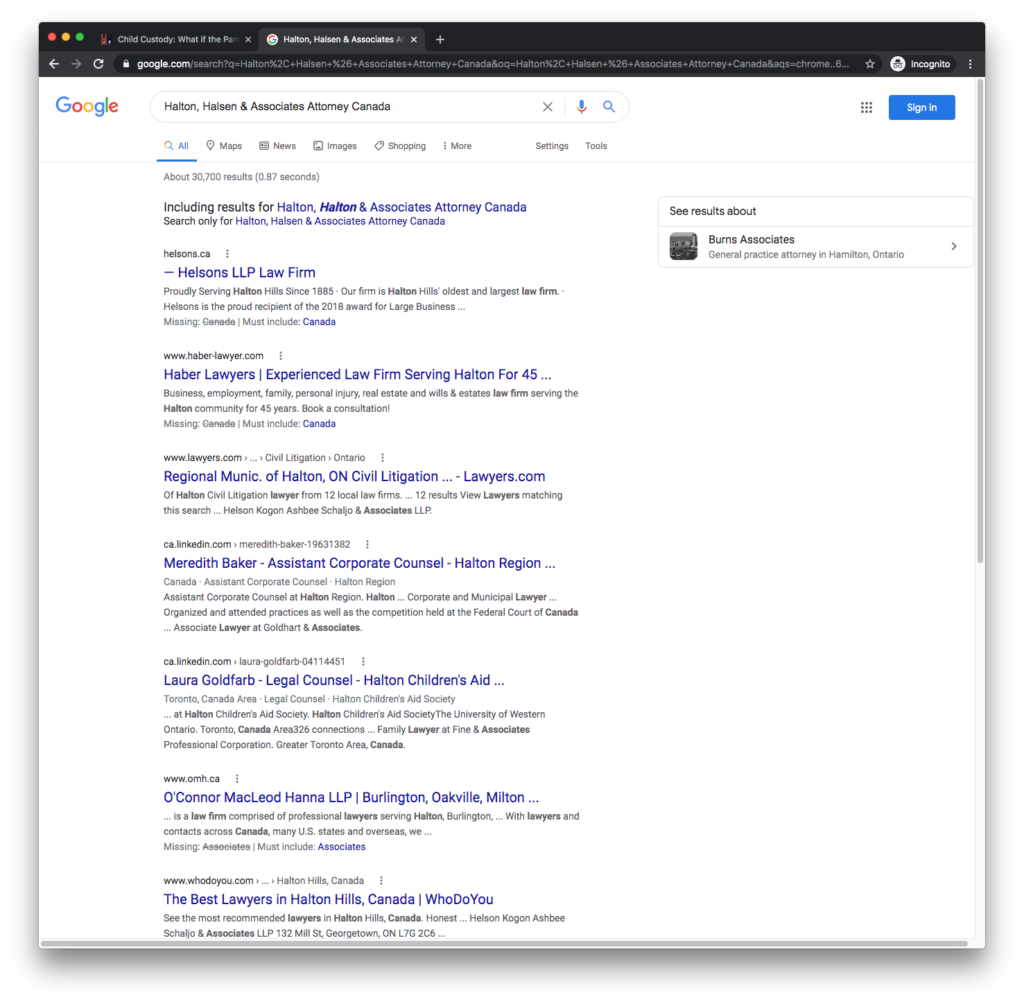Switch to Shopping results
The height and width of the screenshot is (1004, 1024).
point(400,146)
